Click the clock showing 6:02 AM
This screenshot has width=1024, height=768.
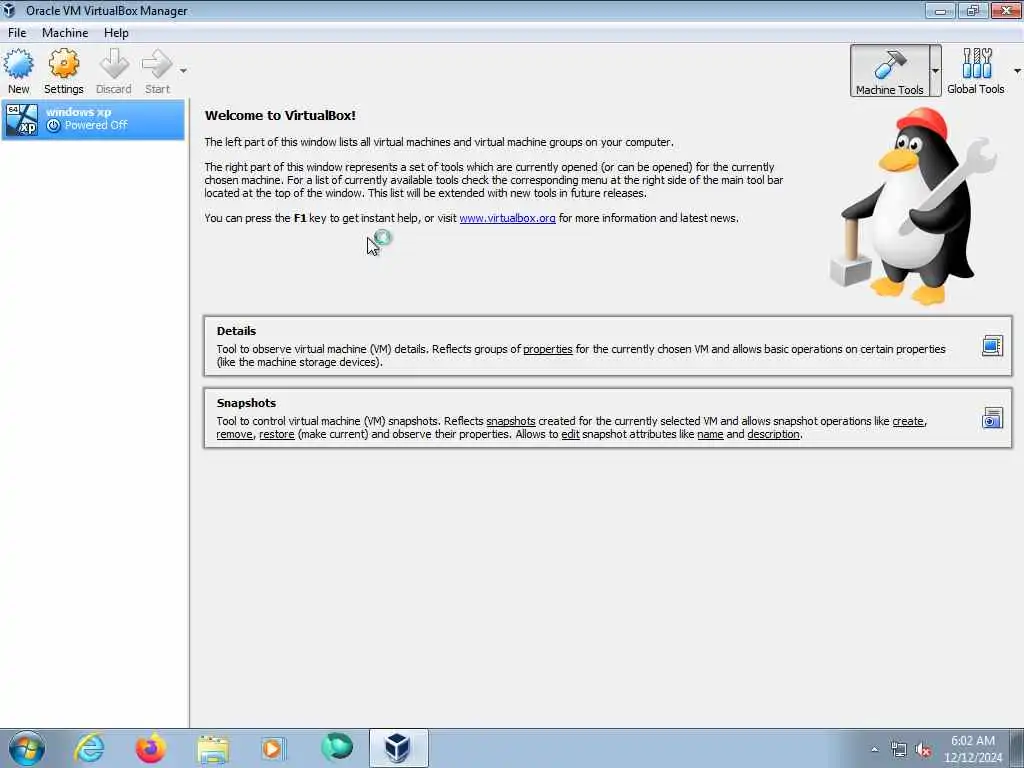[x=973, y=741]
